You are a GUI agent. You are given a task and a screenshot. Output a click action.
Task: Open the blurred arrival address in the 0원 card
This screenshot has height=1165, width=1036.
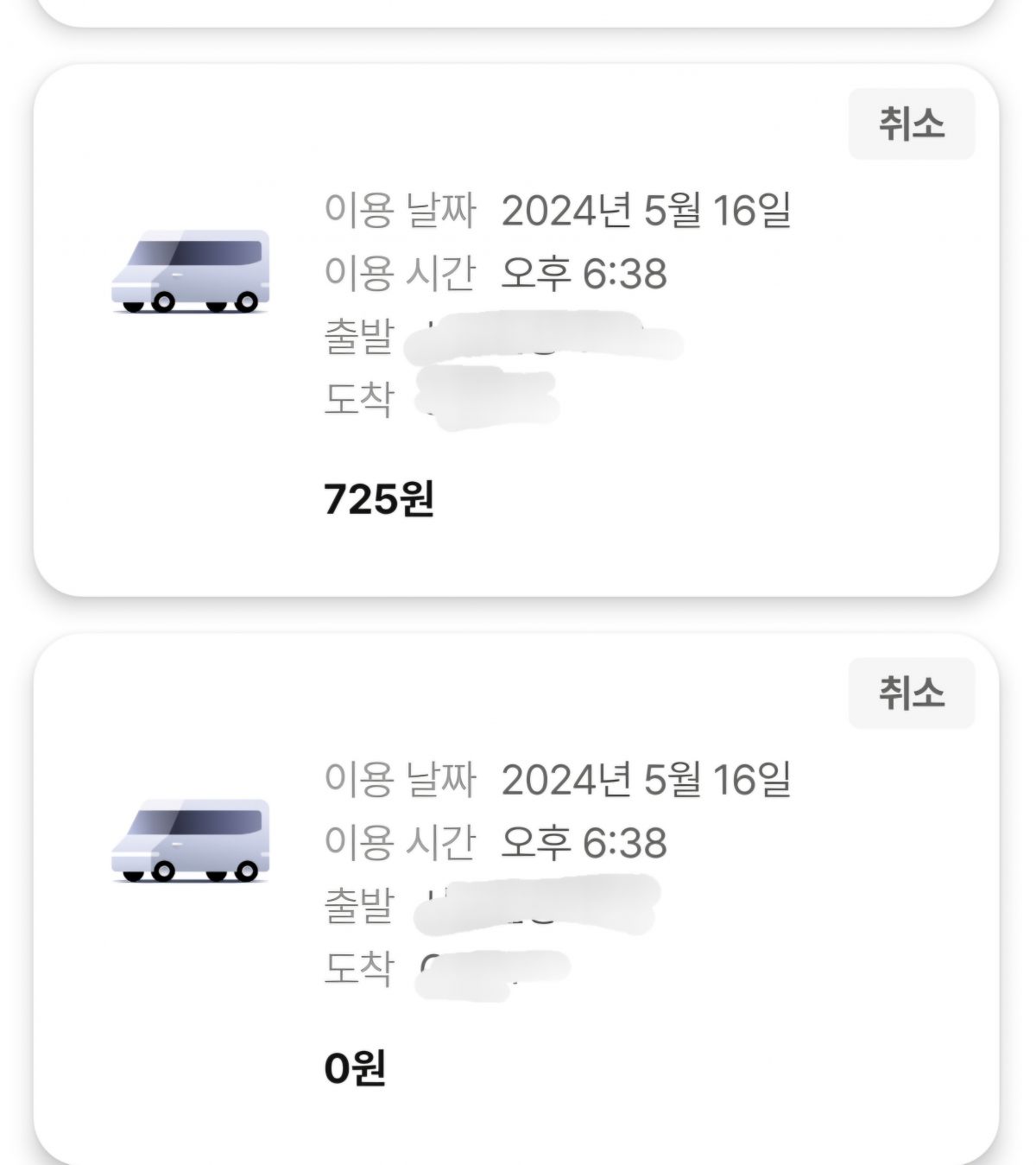click(494, 974)
